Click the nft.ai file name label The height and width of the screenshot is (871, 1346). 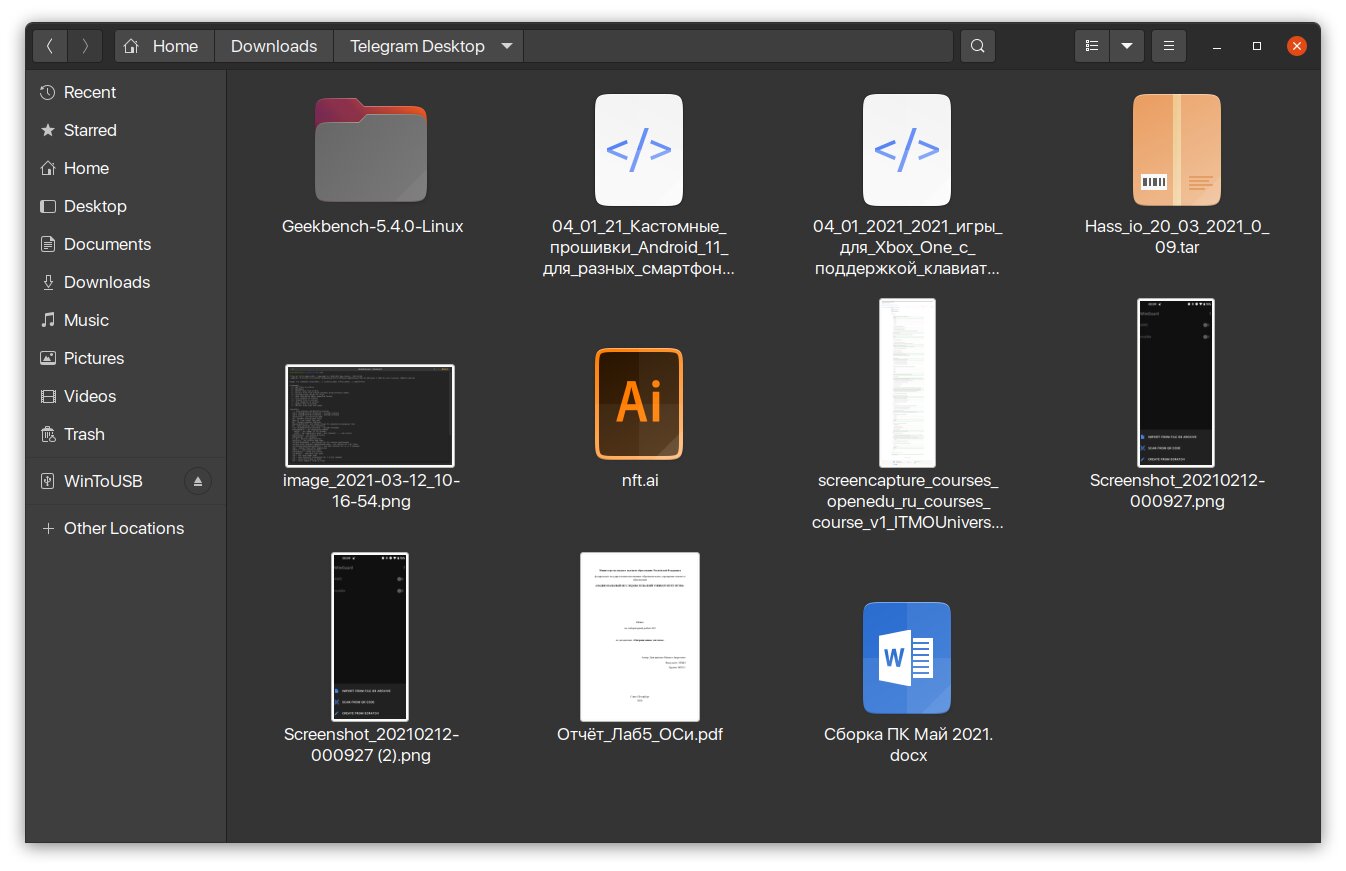[640, 481]
